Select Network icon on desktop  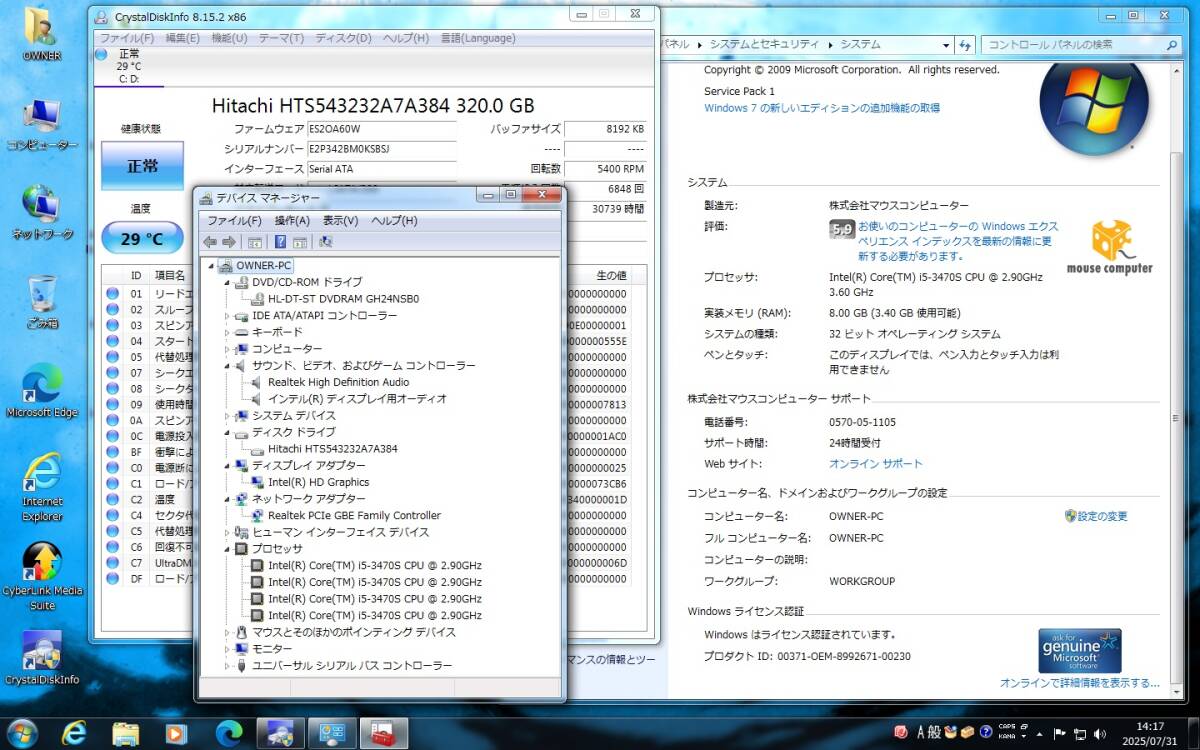click(42, 212)
